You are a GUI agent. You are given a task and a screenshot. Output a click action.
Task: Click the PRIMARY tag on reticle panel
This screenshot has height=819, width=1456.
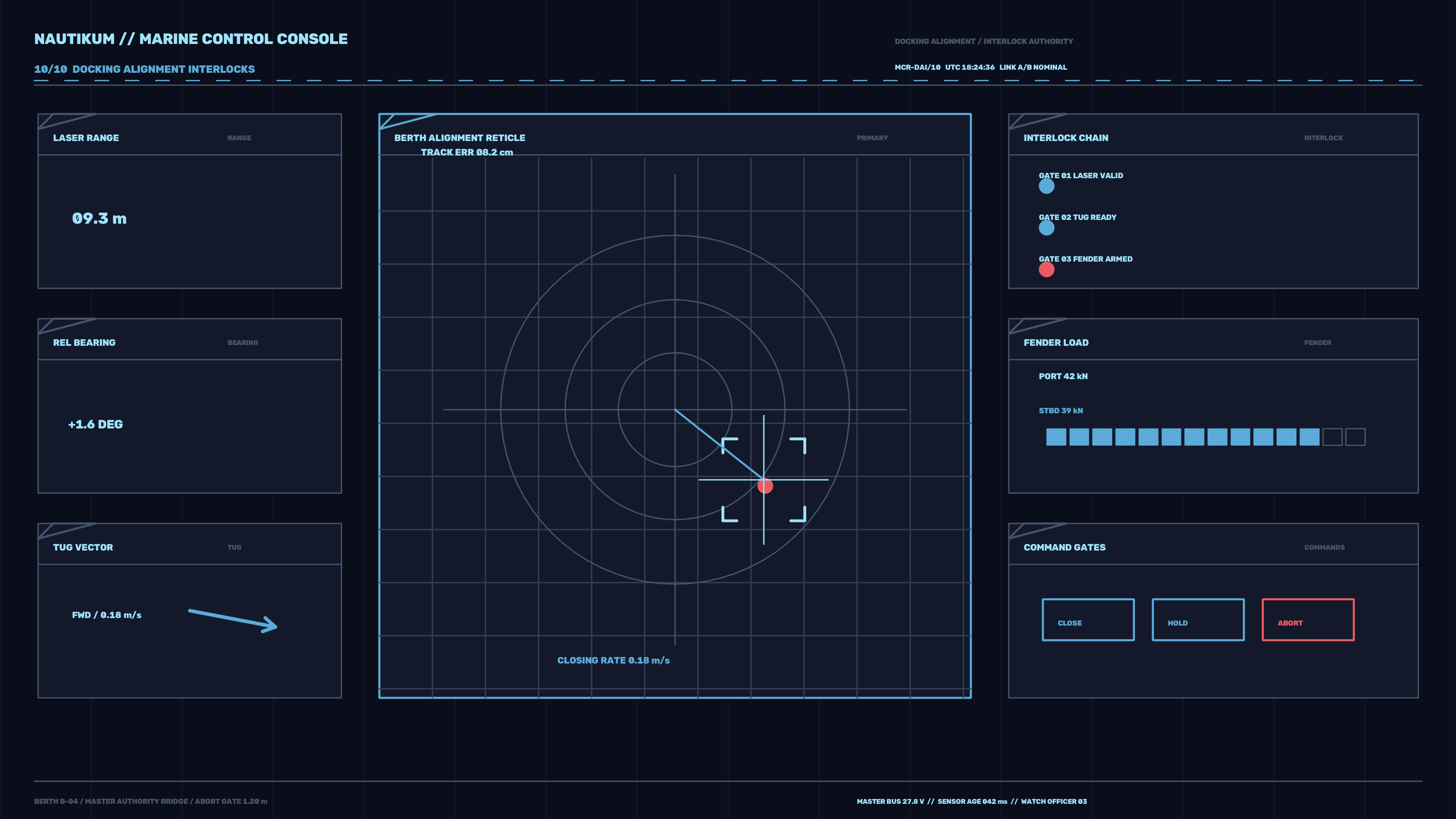(872, 138)
